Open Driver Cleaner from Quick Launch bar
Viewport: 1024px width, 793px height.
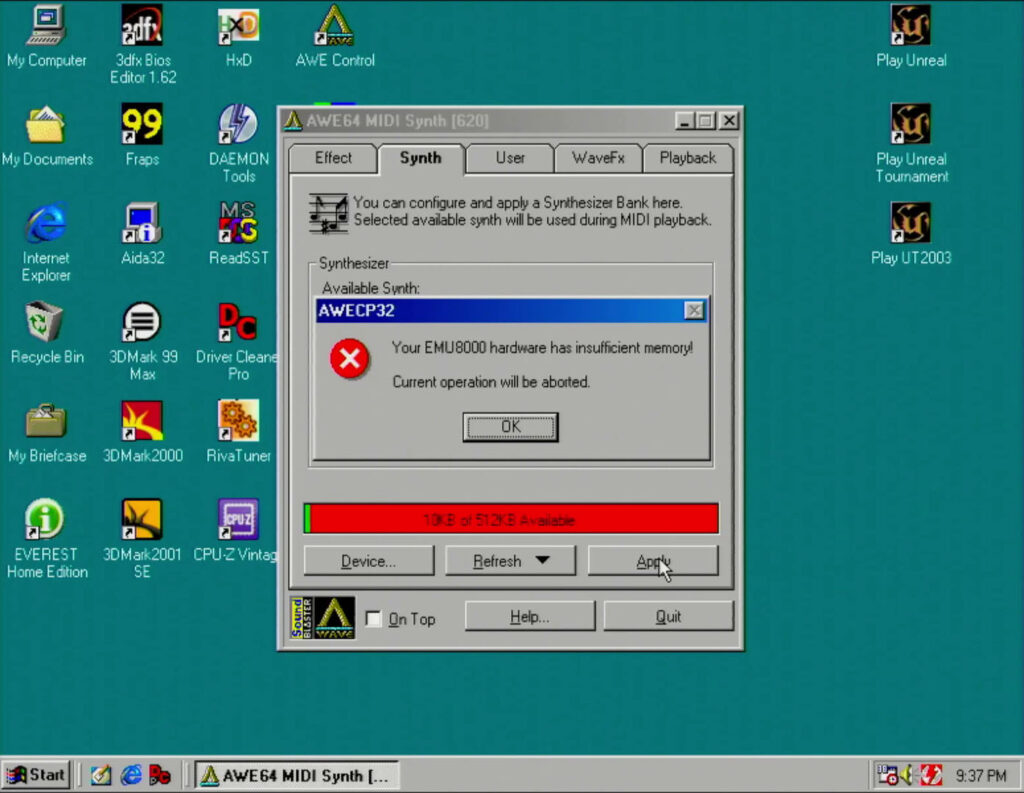(x=160, y=775)
